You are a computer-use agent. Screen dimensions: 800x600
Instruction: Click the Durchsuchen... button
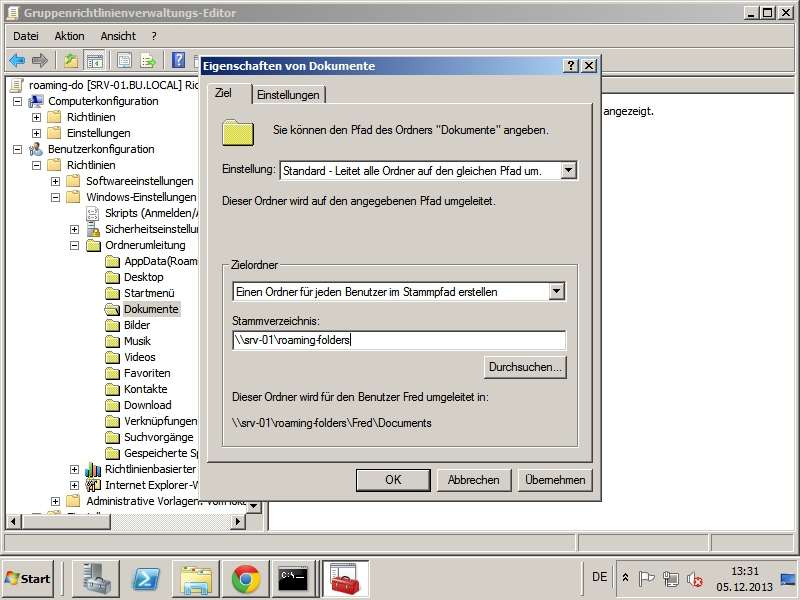tap(525, 367)
